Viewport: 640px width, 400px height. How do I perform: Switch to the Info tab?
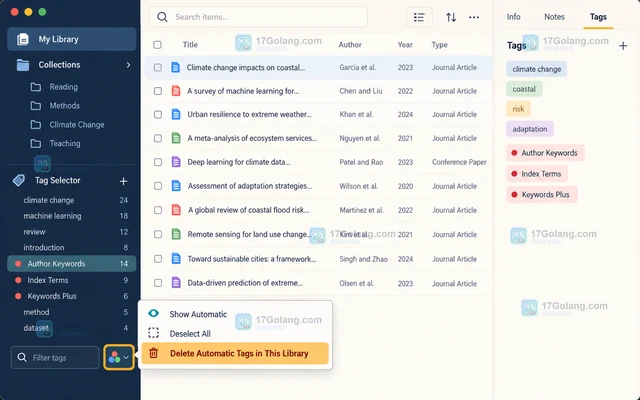pyautogui.click(x=513, y=17)
